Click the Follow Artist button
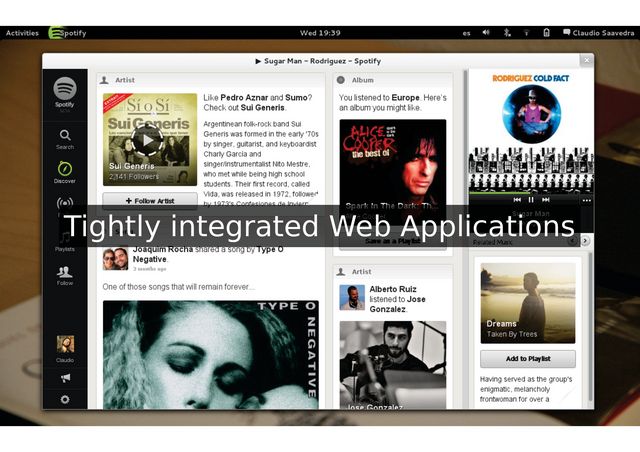 150,200
